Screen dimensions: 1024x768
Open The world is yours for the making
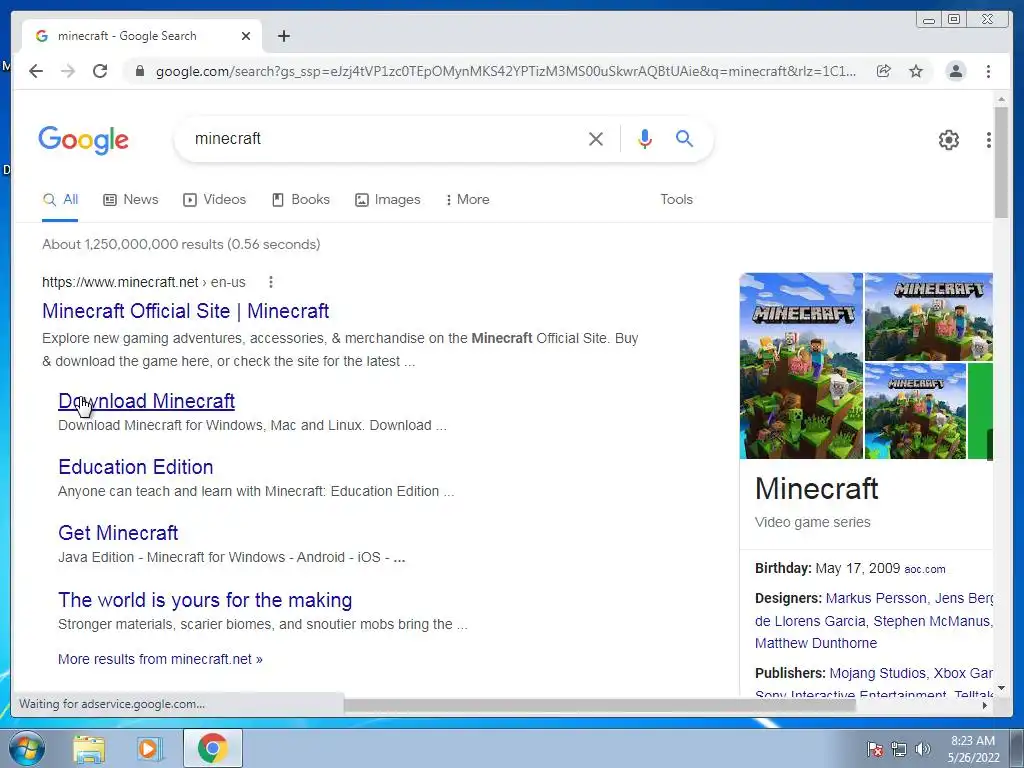(205, 600)
